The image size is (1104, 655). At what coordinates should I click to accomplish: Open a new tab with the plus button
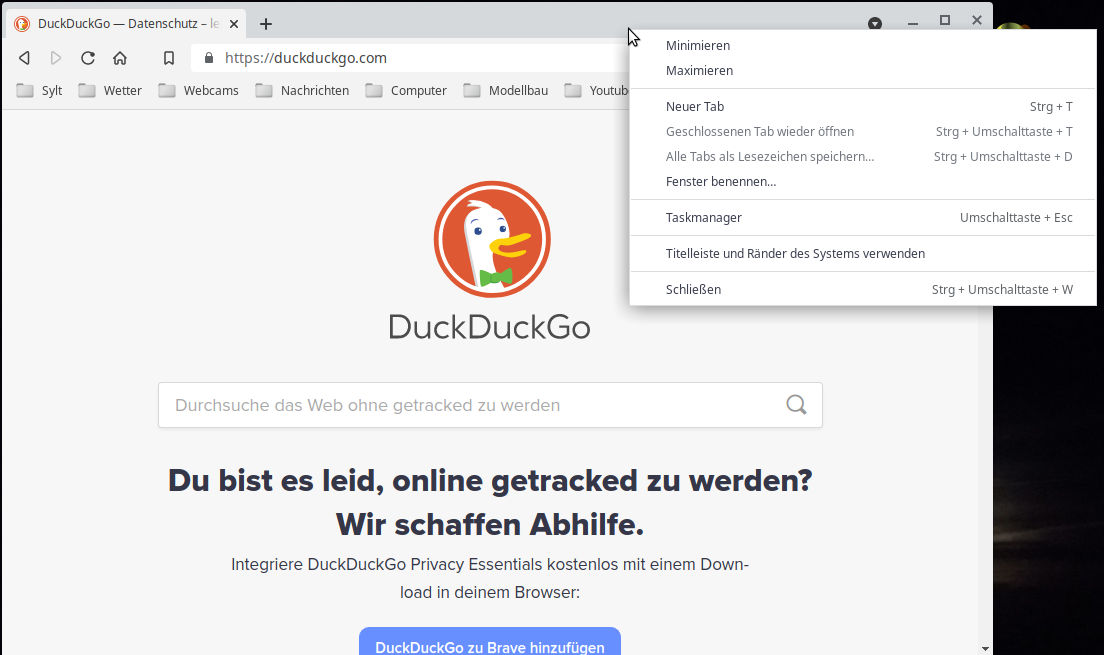tap(265, 24)
